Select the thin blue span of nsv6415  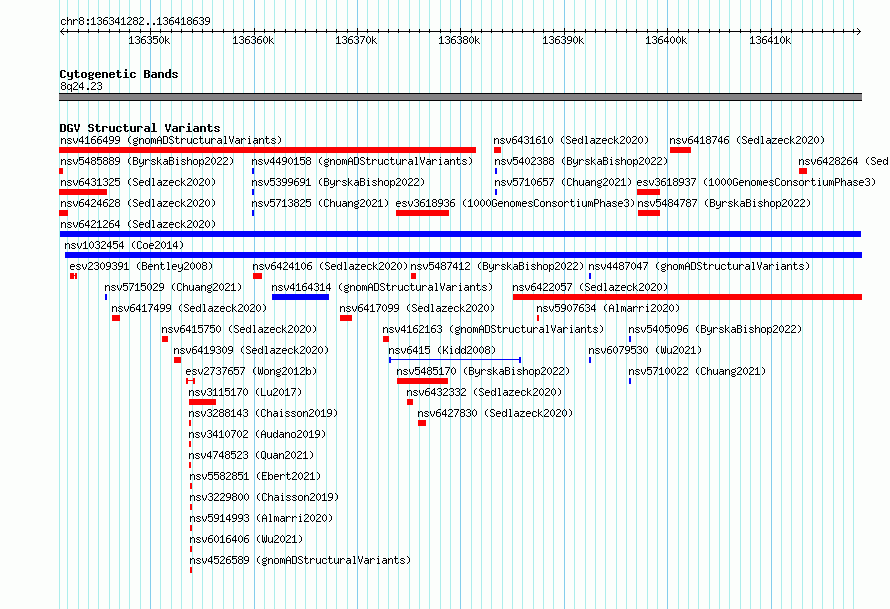455,360
